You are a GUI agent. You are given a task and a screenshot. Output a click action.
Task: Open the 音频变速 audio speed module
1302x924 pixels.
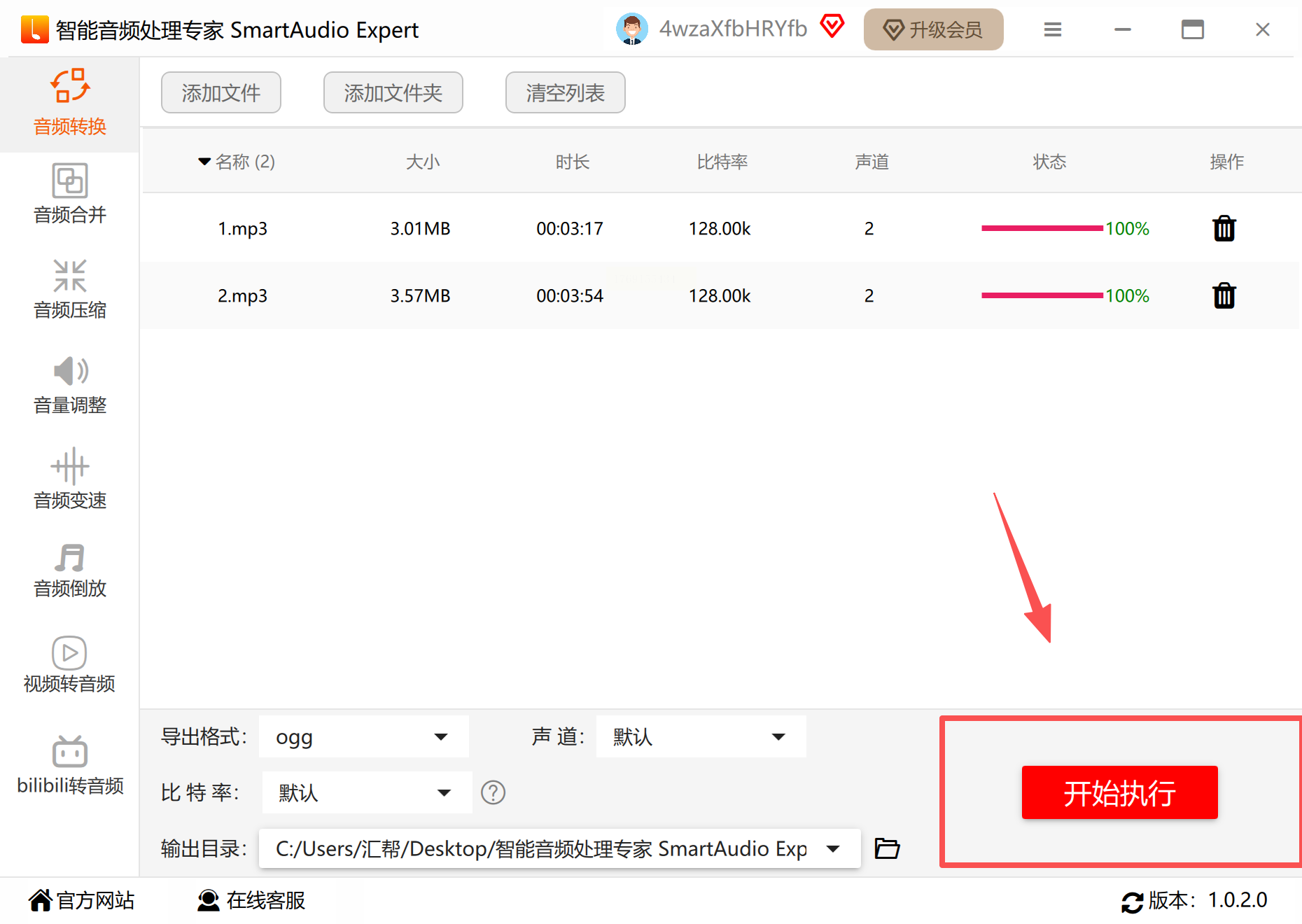pyautogui.click(x=70, y=479)
